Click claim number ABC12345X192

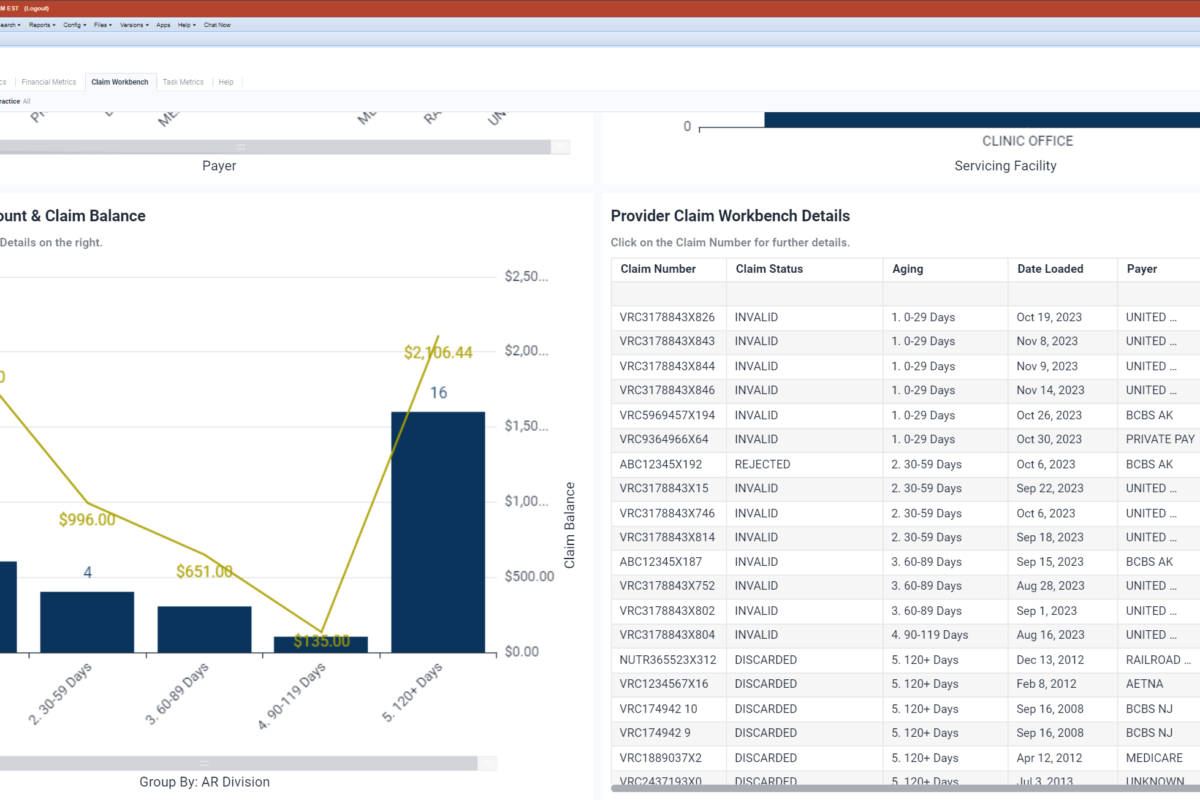[660, 464]
